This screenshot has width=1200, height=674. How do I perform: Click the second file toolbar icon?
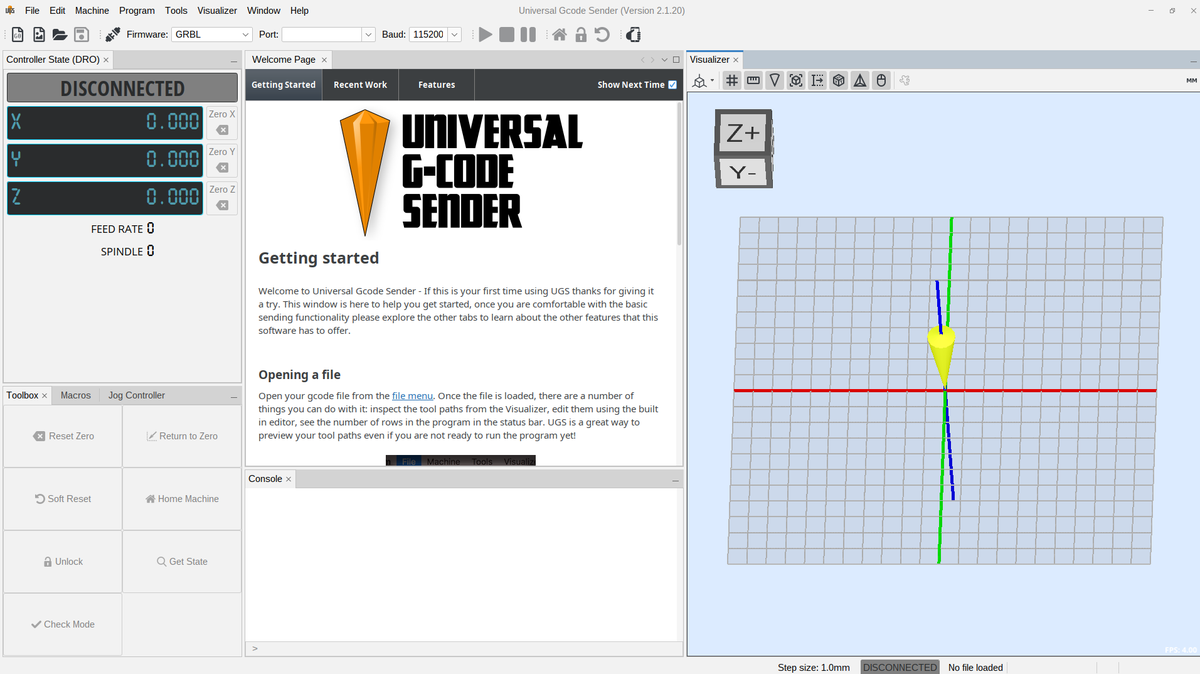pyautogui.click(x=39, y=34)
